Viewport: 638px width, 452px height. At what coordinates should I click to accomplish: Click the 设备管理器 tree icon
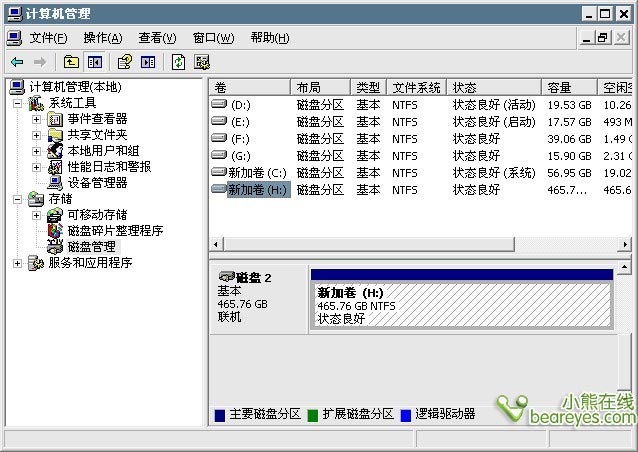[x=55, y=183]
